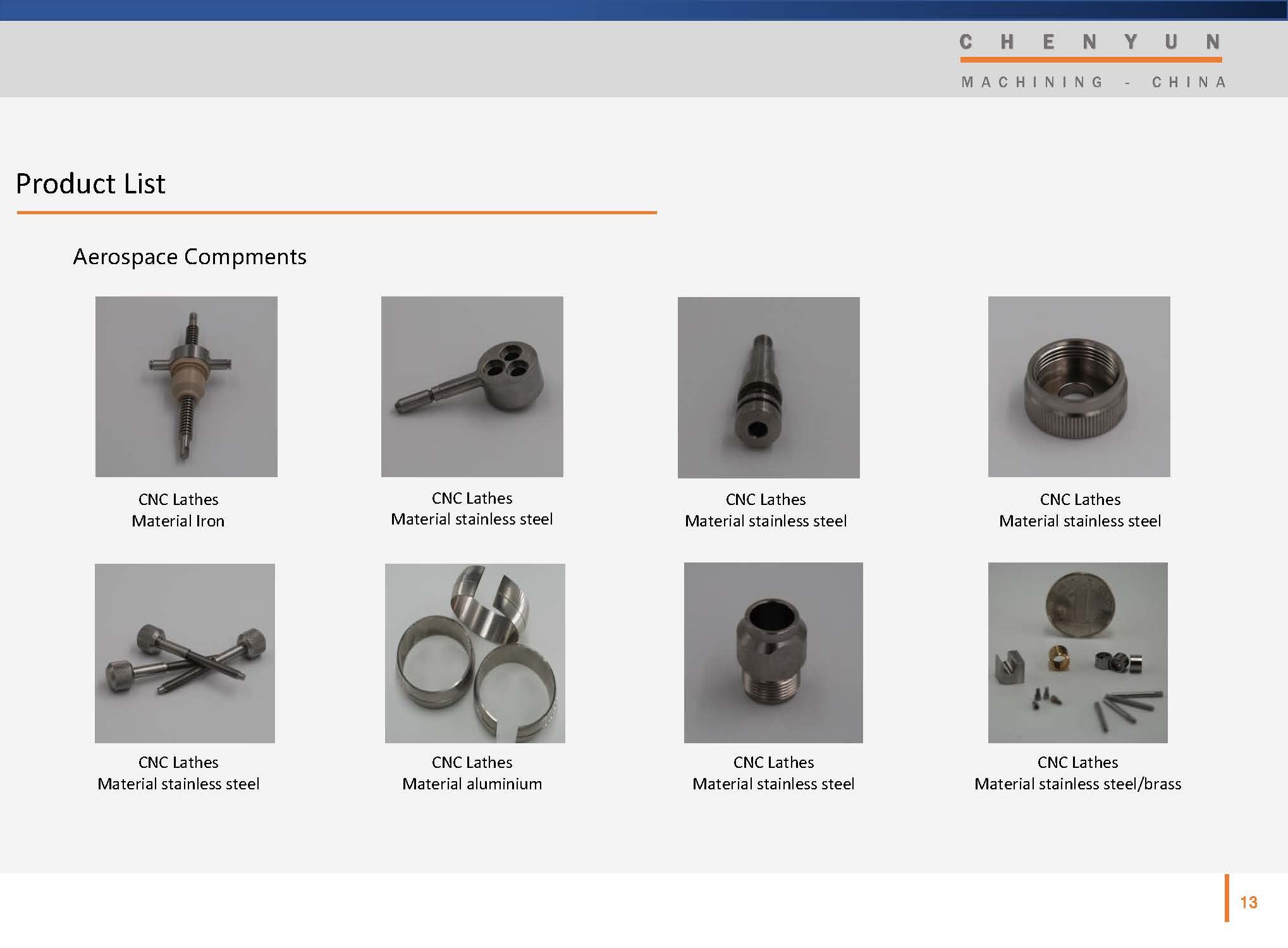Select the coin and small parts photo

point(1077,652)
